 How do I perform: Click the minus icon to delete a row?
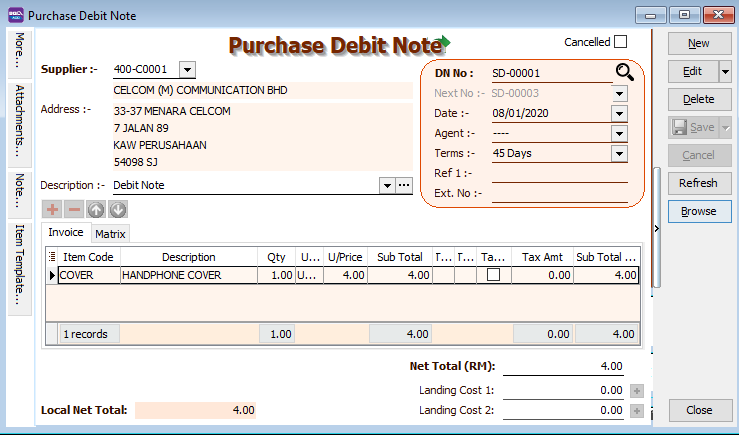pyautogui.click(x=74, y=210)
